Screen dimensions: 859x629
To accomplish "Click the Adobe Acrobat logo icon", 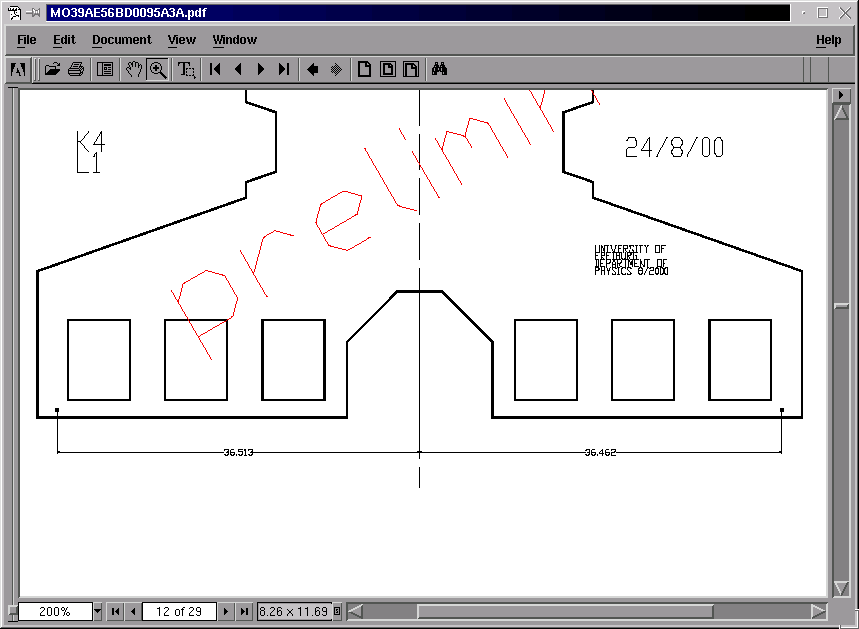I will (18, 70).
